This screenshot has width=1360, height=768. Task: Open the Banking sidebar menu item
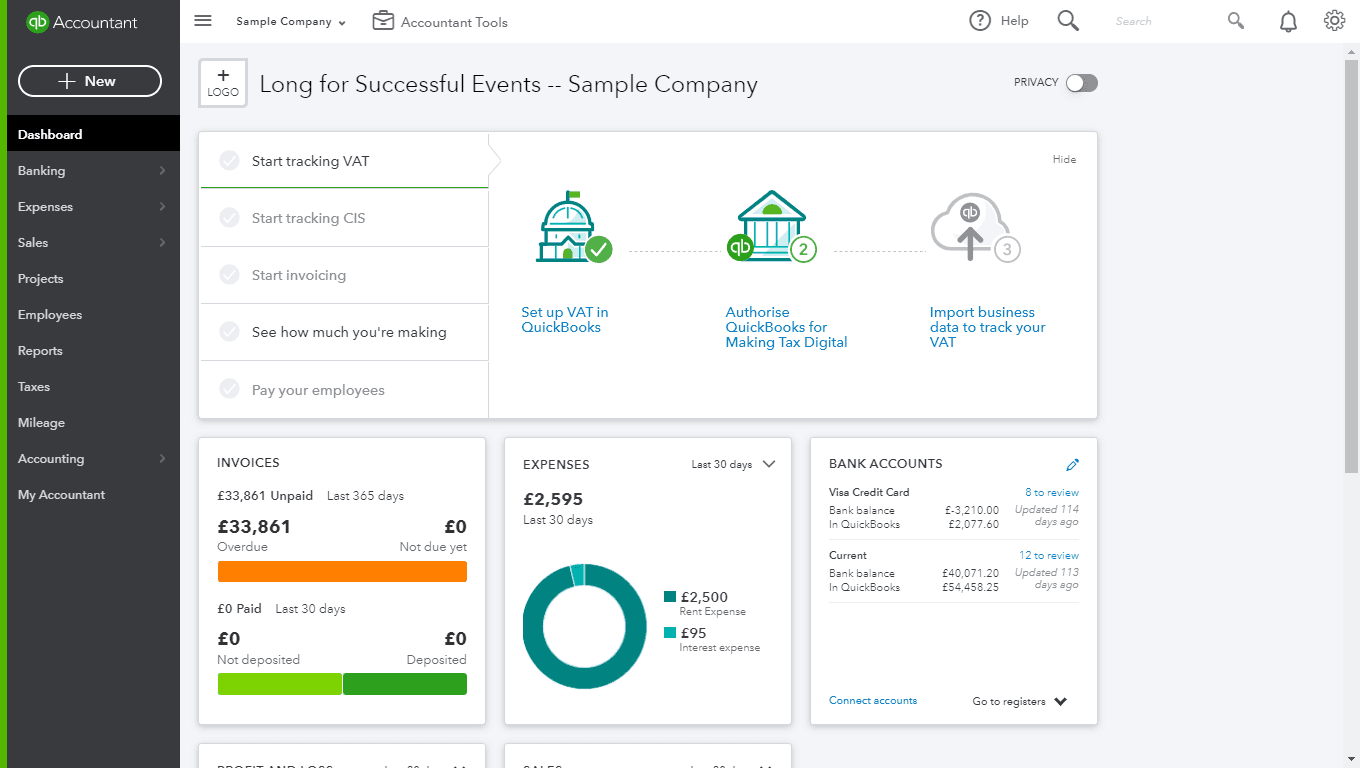click(x=41, y=171)
